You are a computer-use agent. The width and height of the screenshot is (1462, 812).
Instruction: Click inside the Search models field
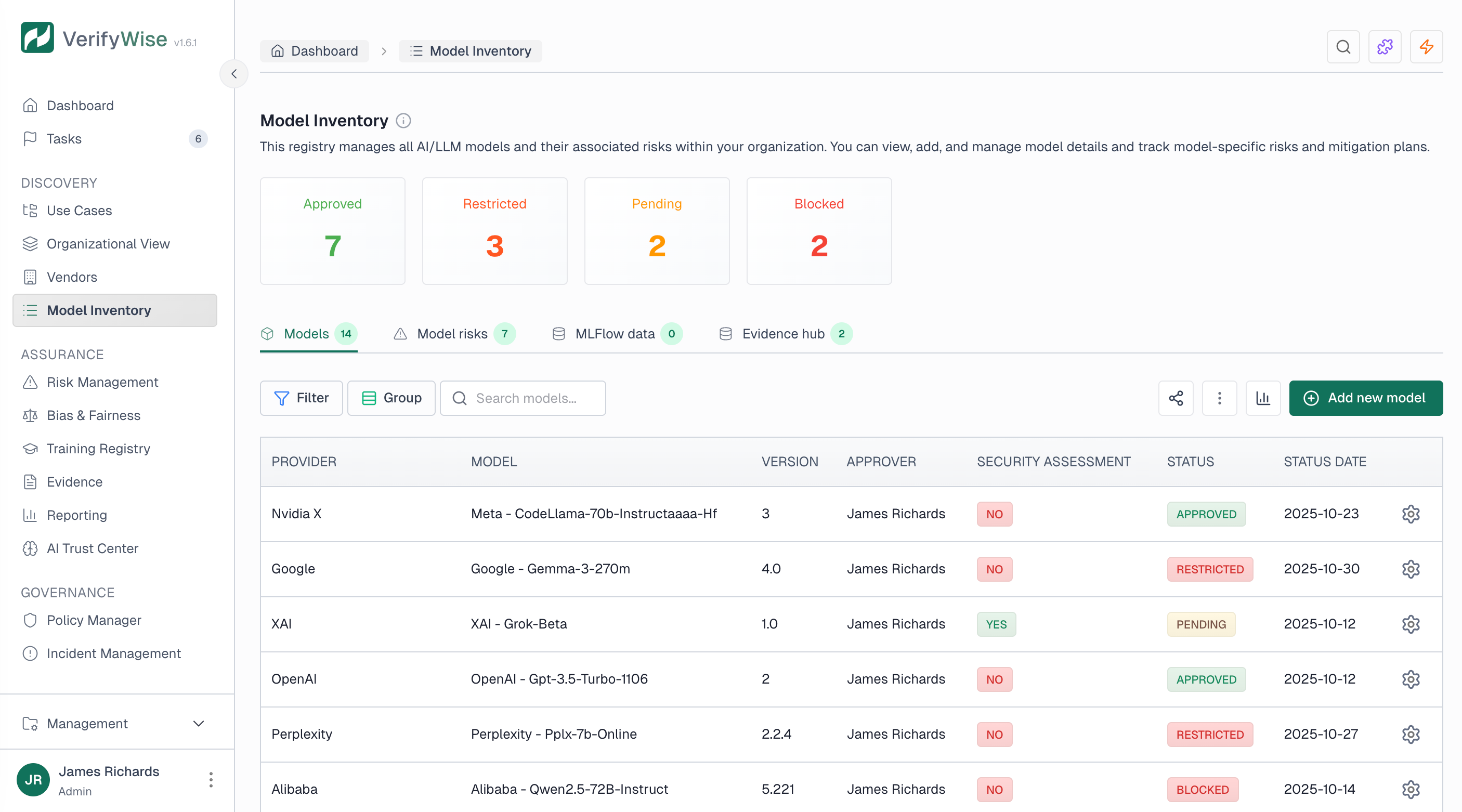pyautogui.click(x=527, y=398)
